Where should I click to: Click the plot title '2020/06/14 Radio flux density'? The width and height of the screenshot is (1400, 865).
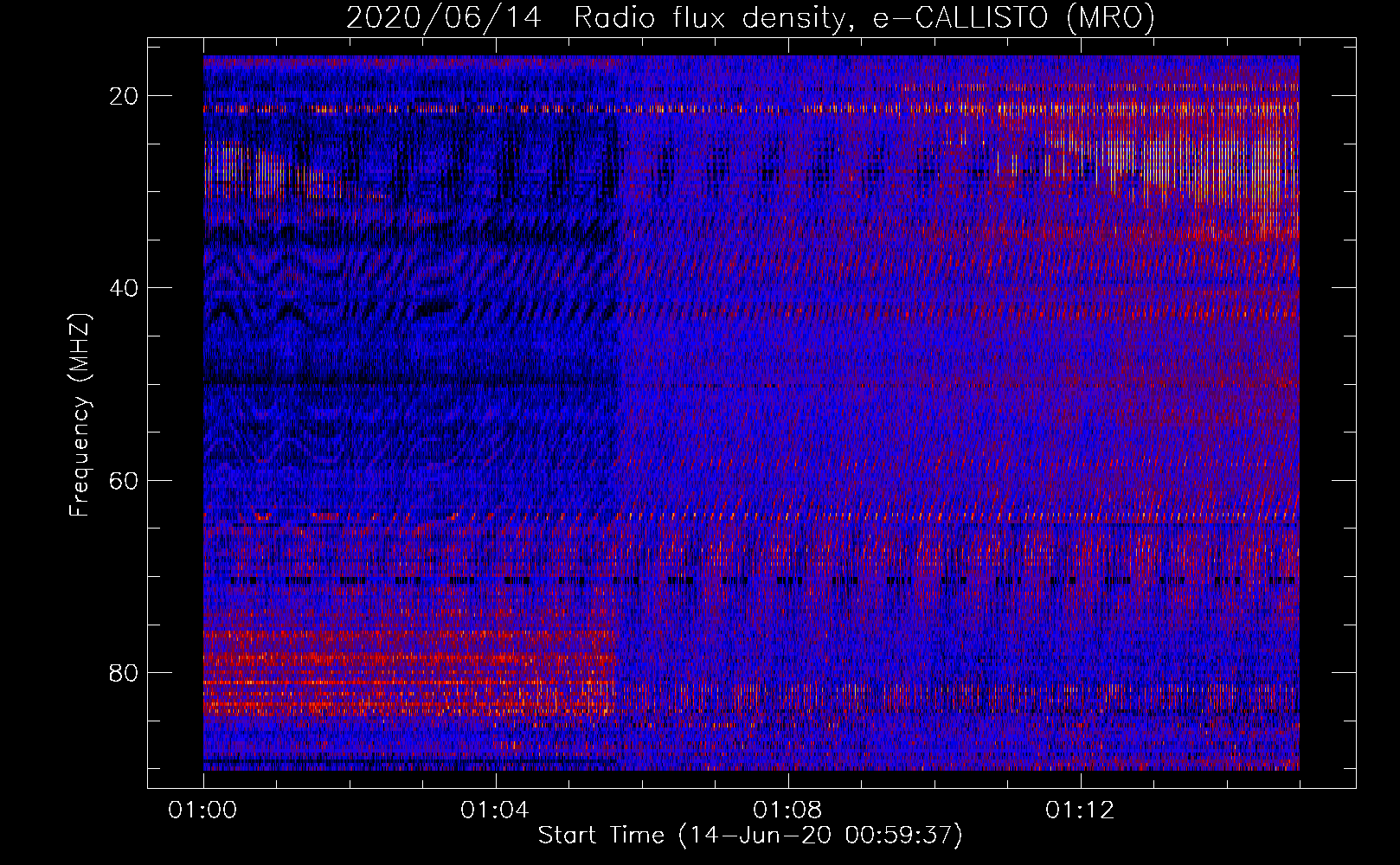(750, 17)
